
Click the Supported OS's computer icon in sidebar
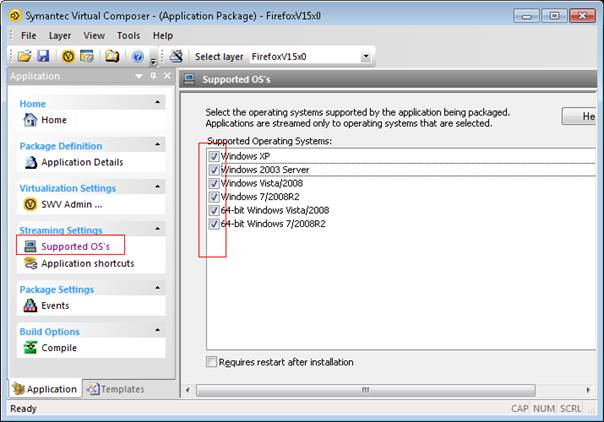(30, 246)
